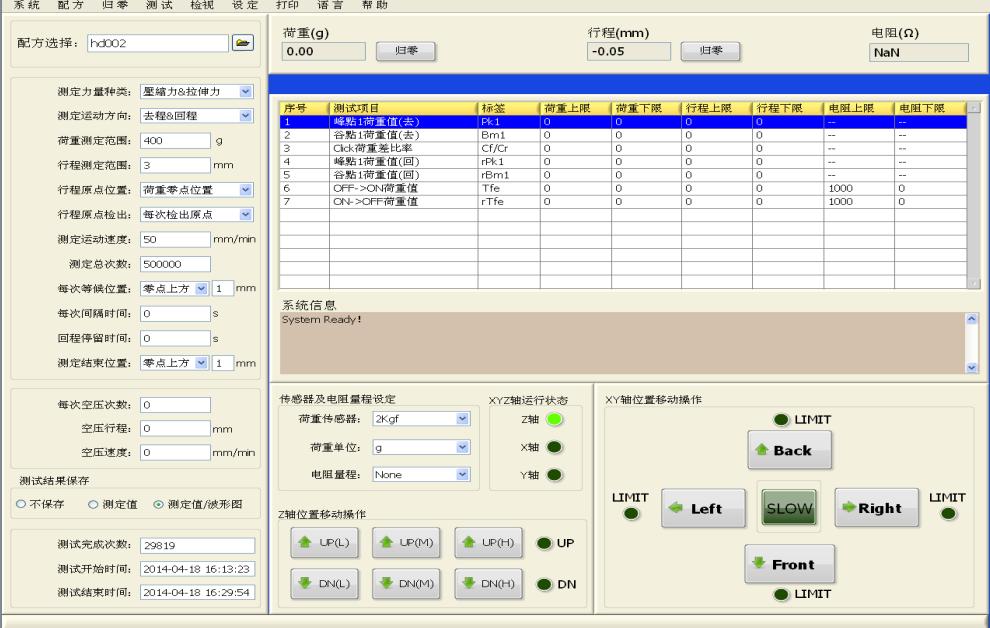The width and height of the screenshot is (990, 628).
Task: Move XY stage Back
Action: 789,450
